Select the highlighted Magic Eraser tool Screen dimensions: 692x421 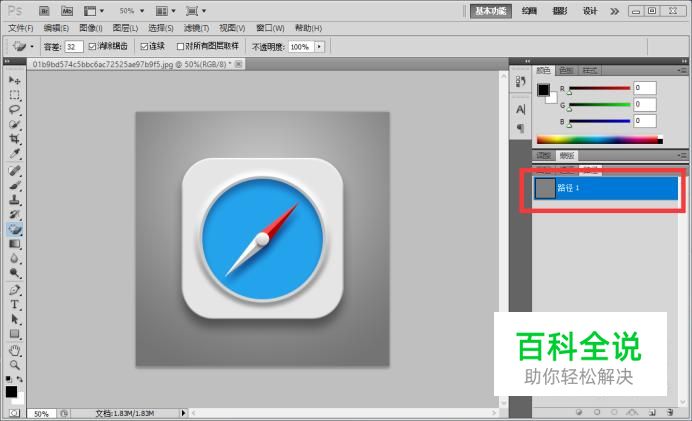(x=15, y=229)
